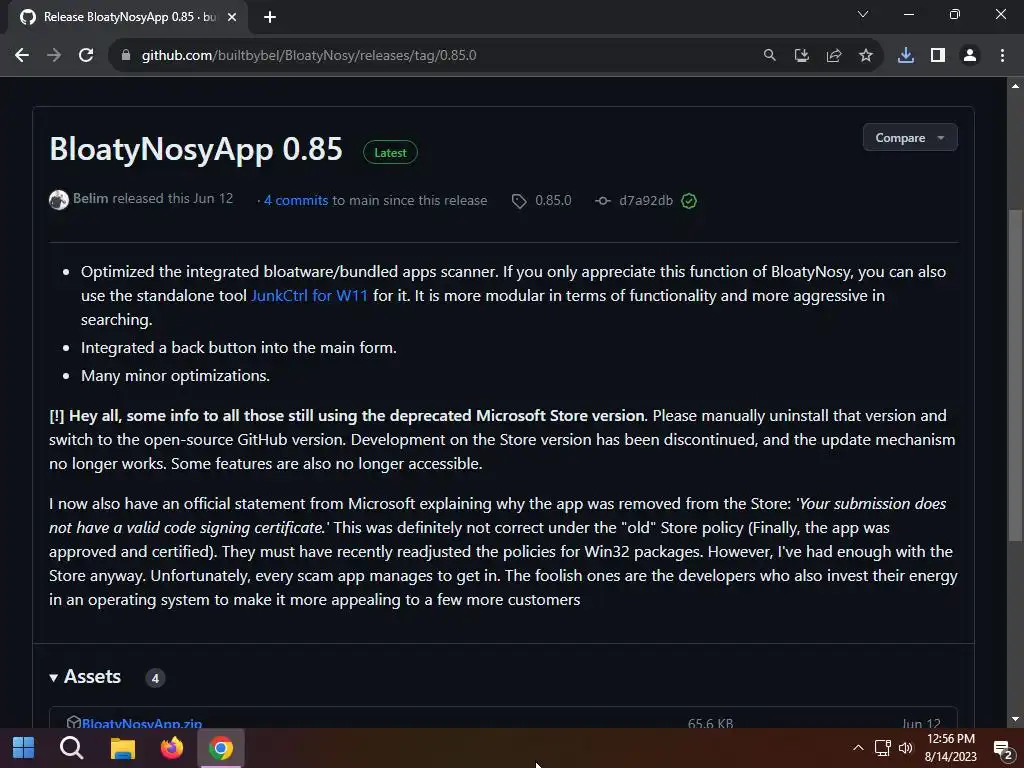Click the Latest release badge
The height and width of the screenshot is (768, 1024).
coord(390,152)
